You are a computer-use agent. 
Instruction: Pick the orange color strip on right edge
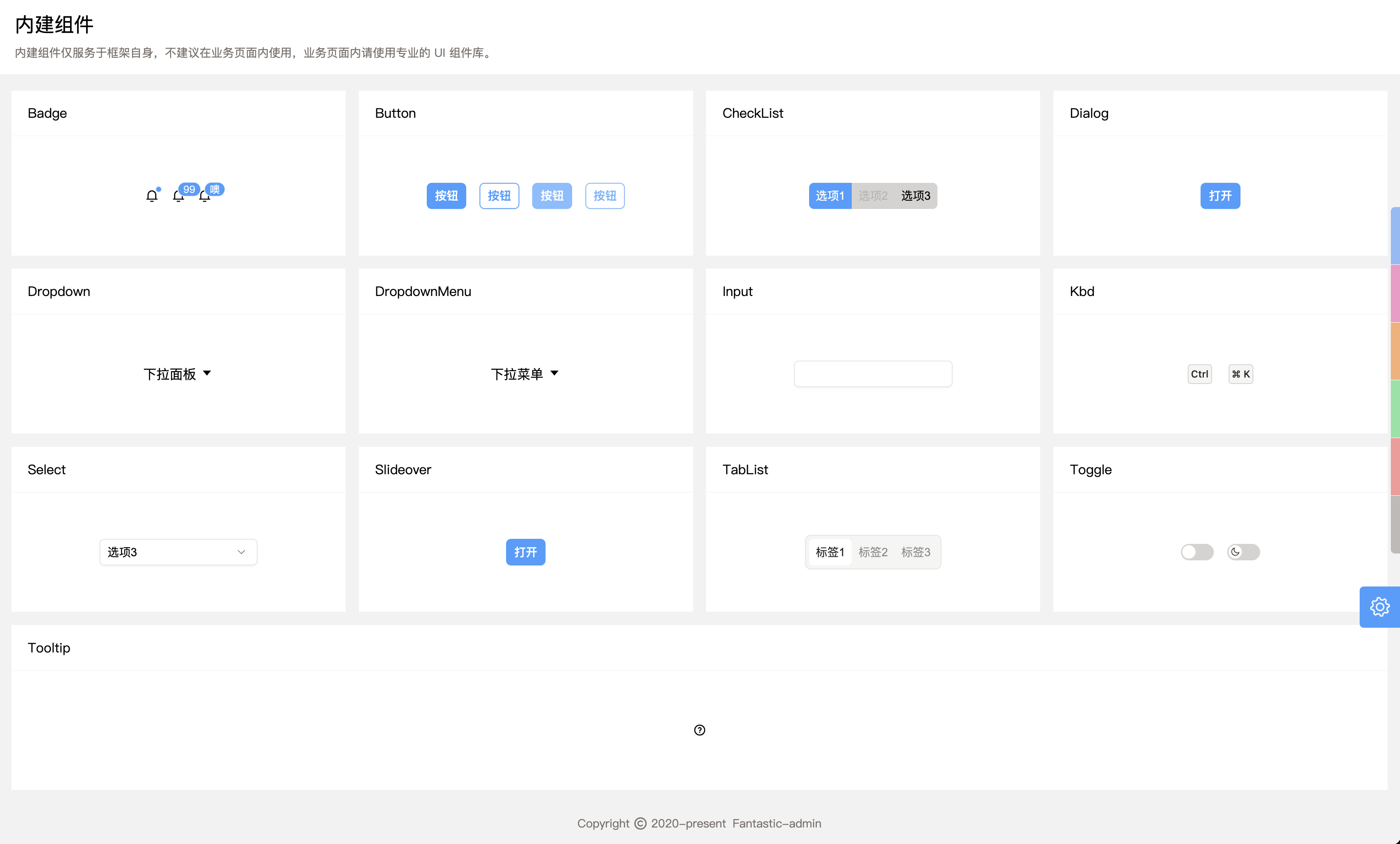[1395, 351]
